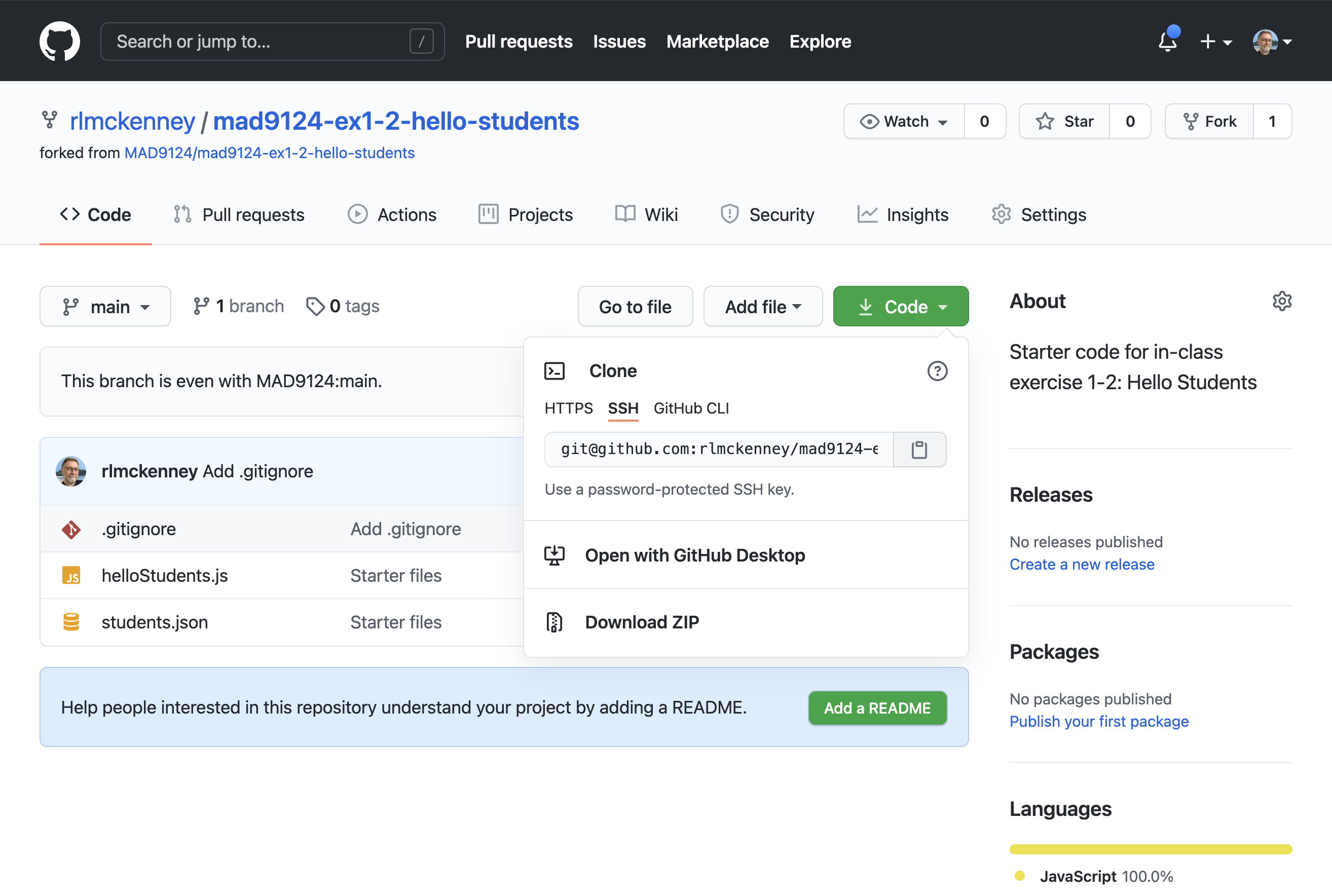
Task: Expand the Add file dropdown
Action: (x=763, y=306)
